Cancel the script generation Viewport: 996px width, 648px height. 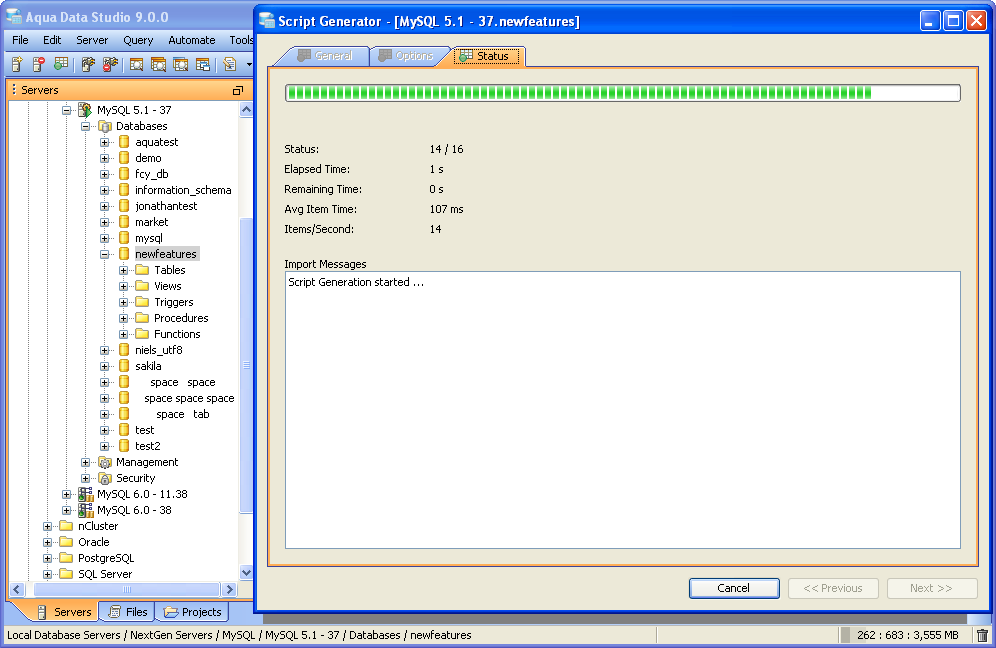coord(734,588)
